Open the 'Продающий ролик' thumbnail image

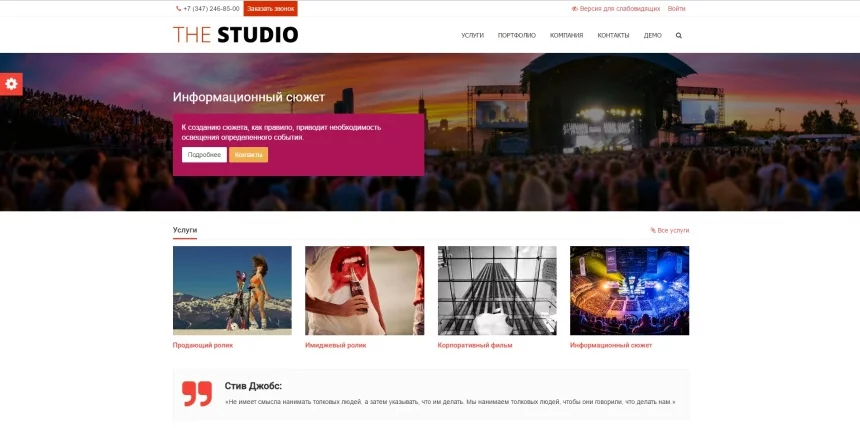[232, 290]
